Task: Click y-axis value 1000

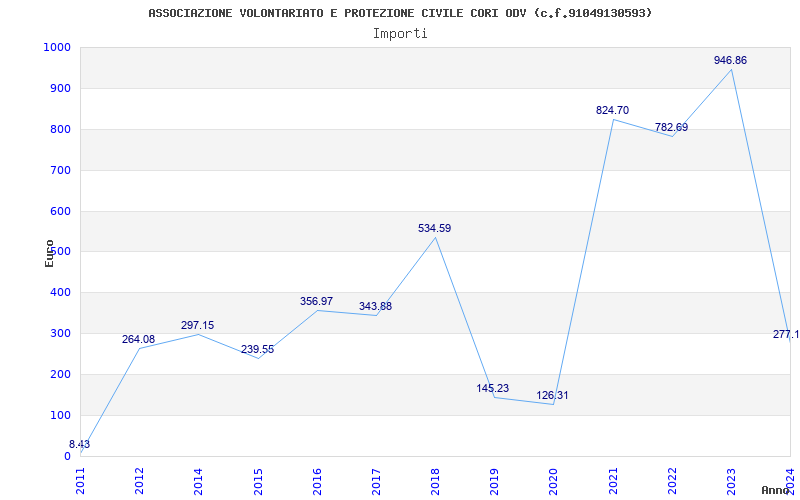Action: [x=57, y=47]
